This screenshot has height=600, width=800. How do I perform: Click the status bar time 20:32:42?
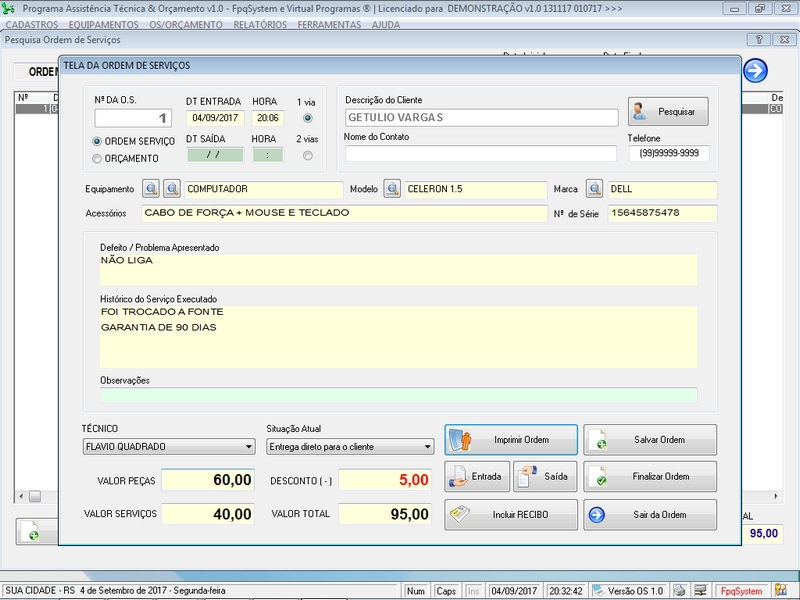(565, 591)
